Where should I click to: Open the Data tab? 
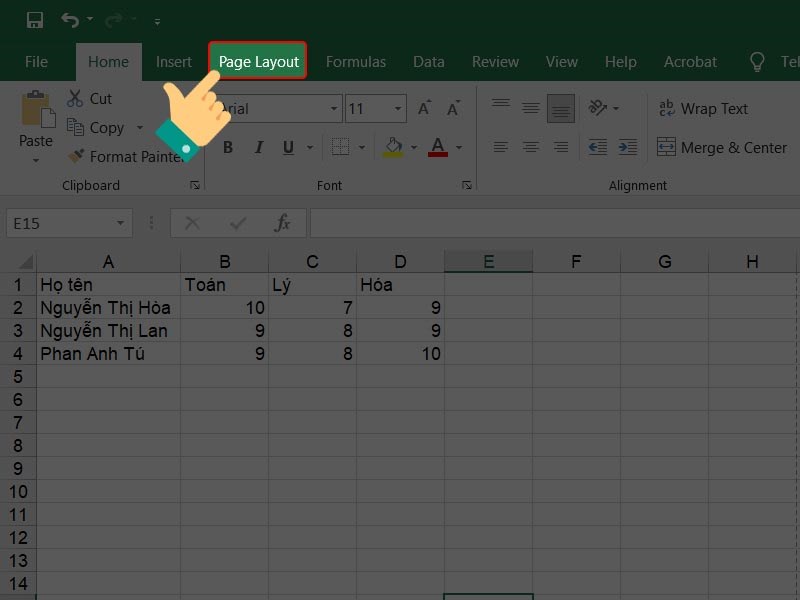click(x=429, y=62)
